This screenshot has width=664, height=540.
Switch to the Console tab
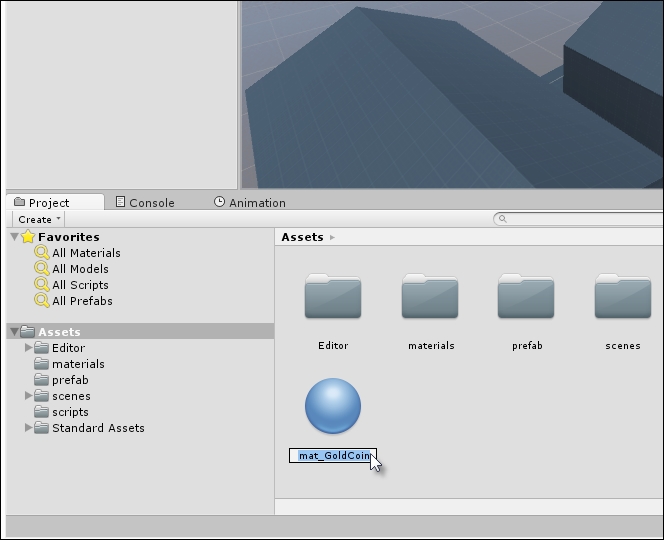click(x=145, y=202)
